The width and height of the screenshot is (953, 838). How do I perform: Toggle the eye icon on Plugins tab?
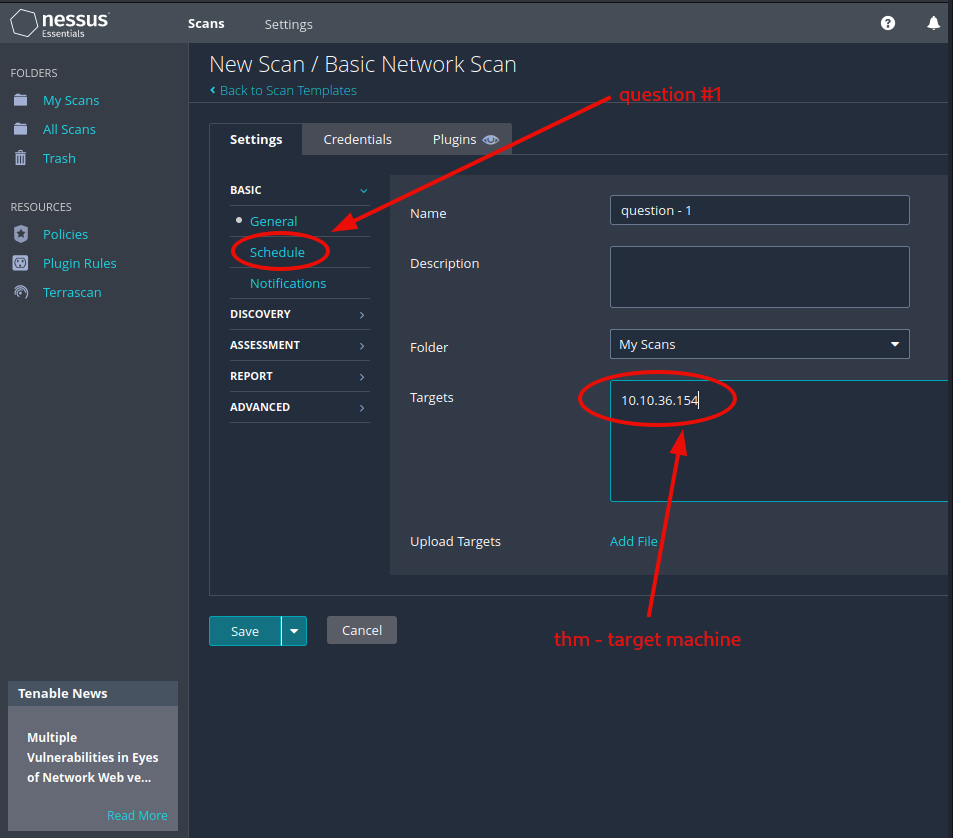[490, 140]
